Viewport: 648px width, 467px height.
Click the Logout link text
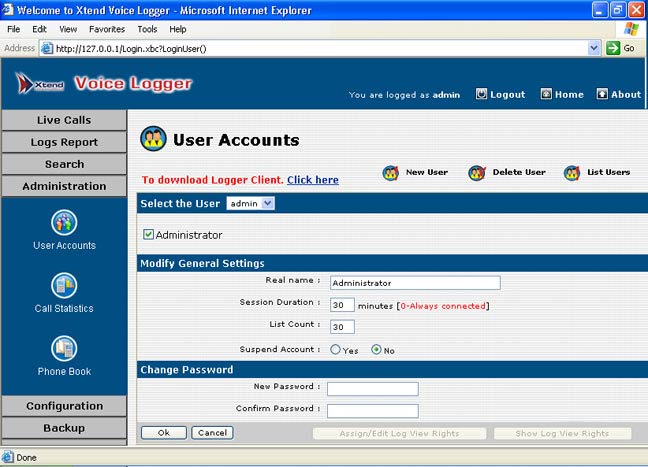click(x=507, y=95)
